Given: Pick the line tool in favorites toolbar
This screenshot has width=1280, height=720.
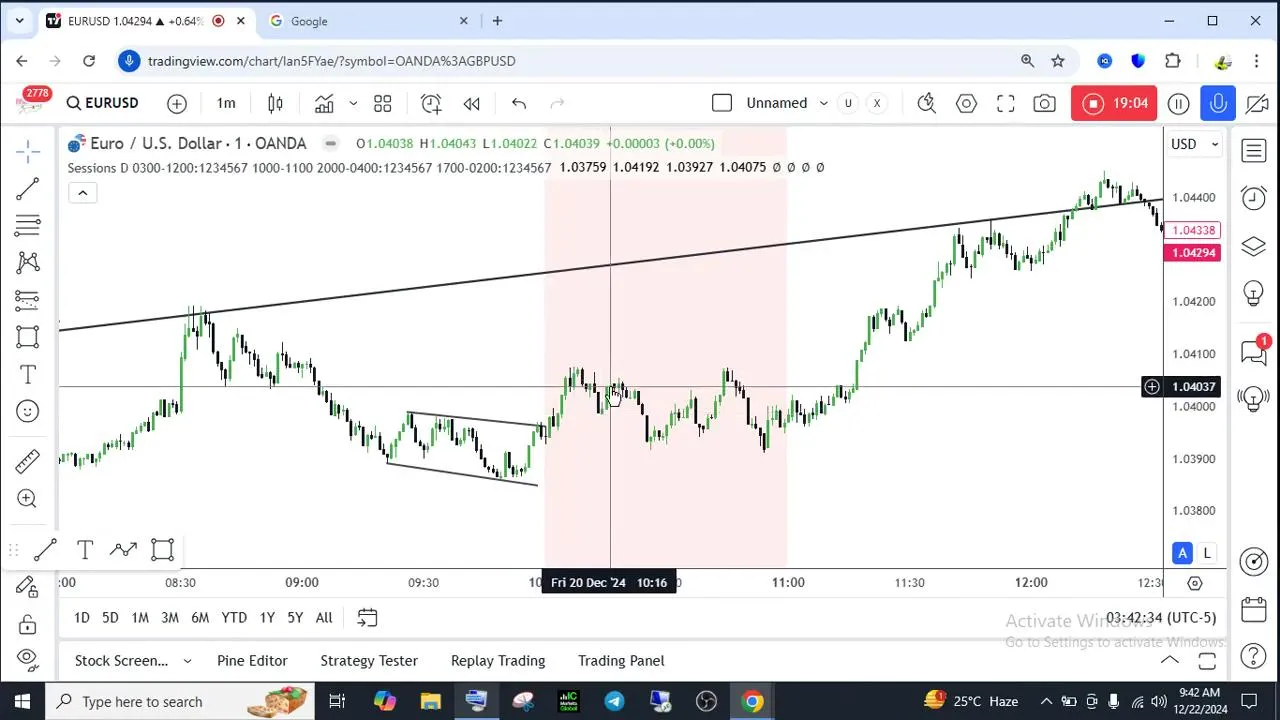Looking at the screenshot, I should click(x=45, y=549).
